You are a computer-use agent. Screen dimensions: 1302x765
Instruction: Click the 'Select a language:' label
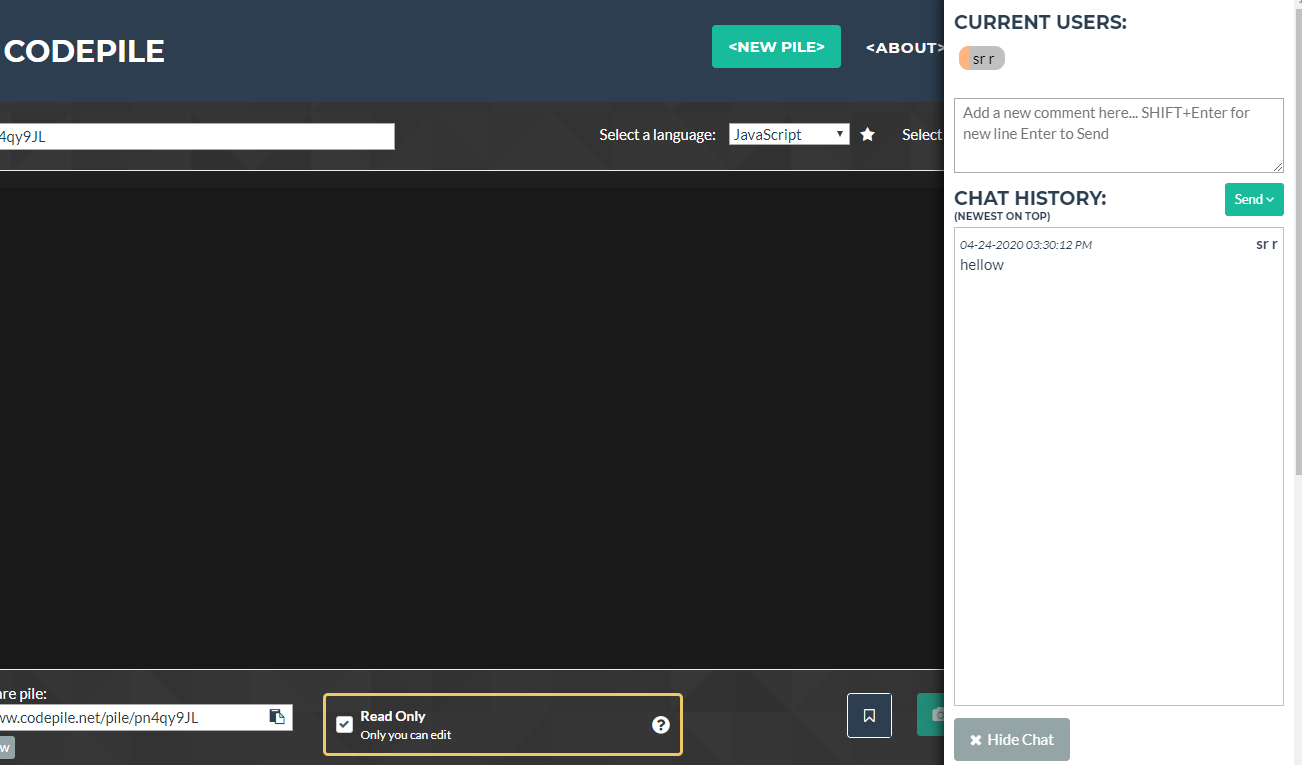pos(657,135)
